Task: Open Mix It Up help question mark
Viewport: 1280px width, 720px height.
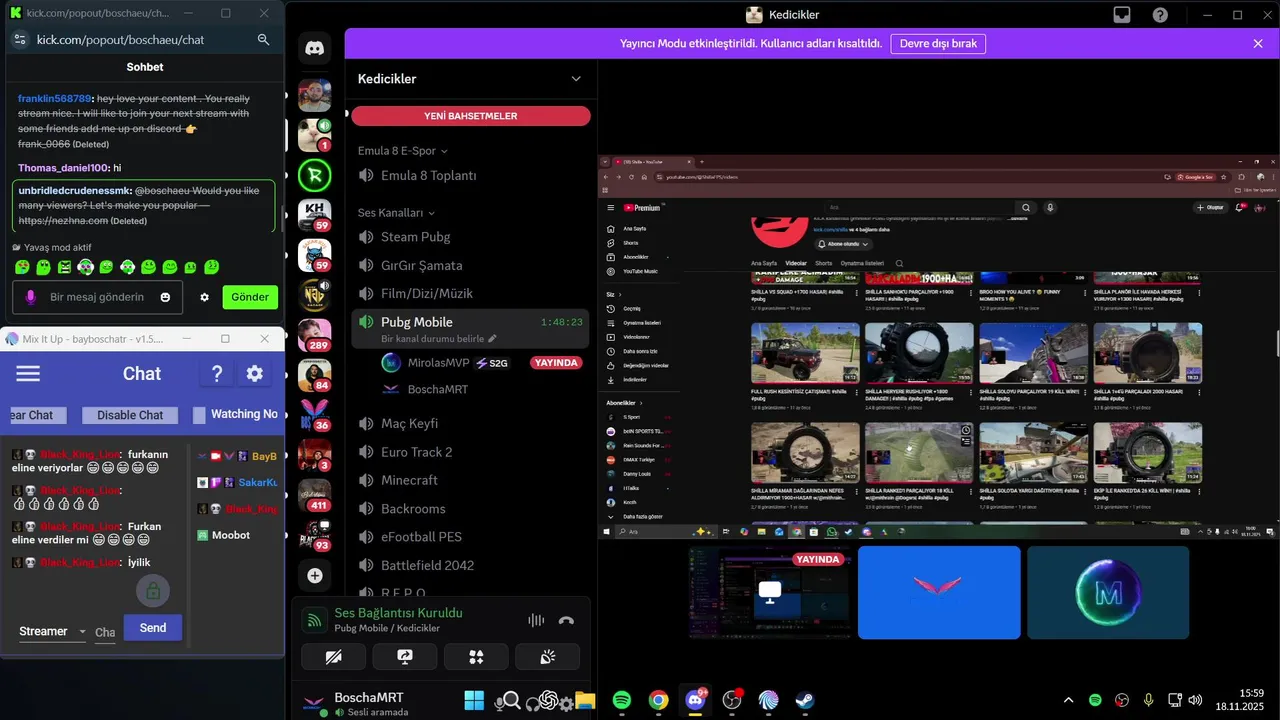Action: (217, 374)
